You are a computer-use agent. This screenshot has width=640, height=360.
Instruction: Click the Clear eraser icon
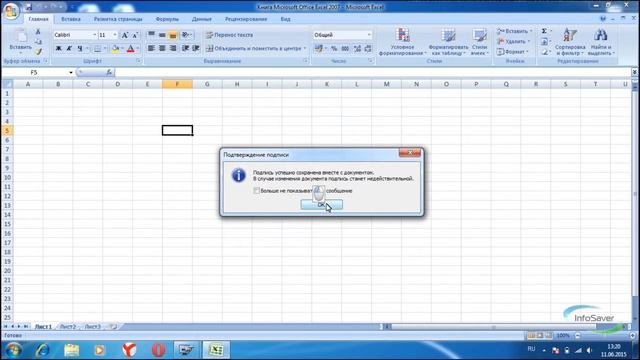click(x=544, y=52)
